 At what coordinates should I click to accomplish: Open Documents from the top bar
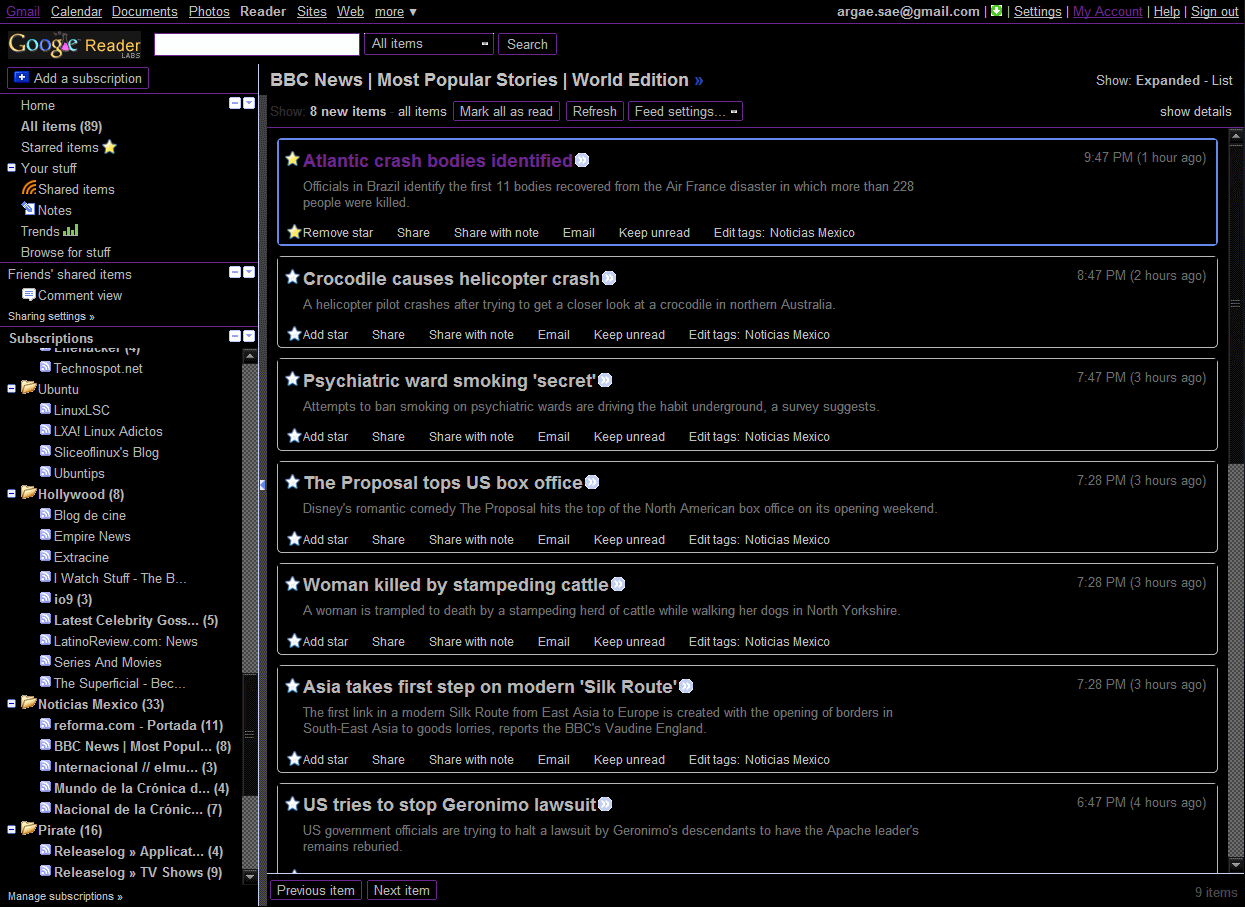(145, 11)
